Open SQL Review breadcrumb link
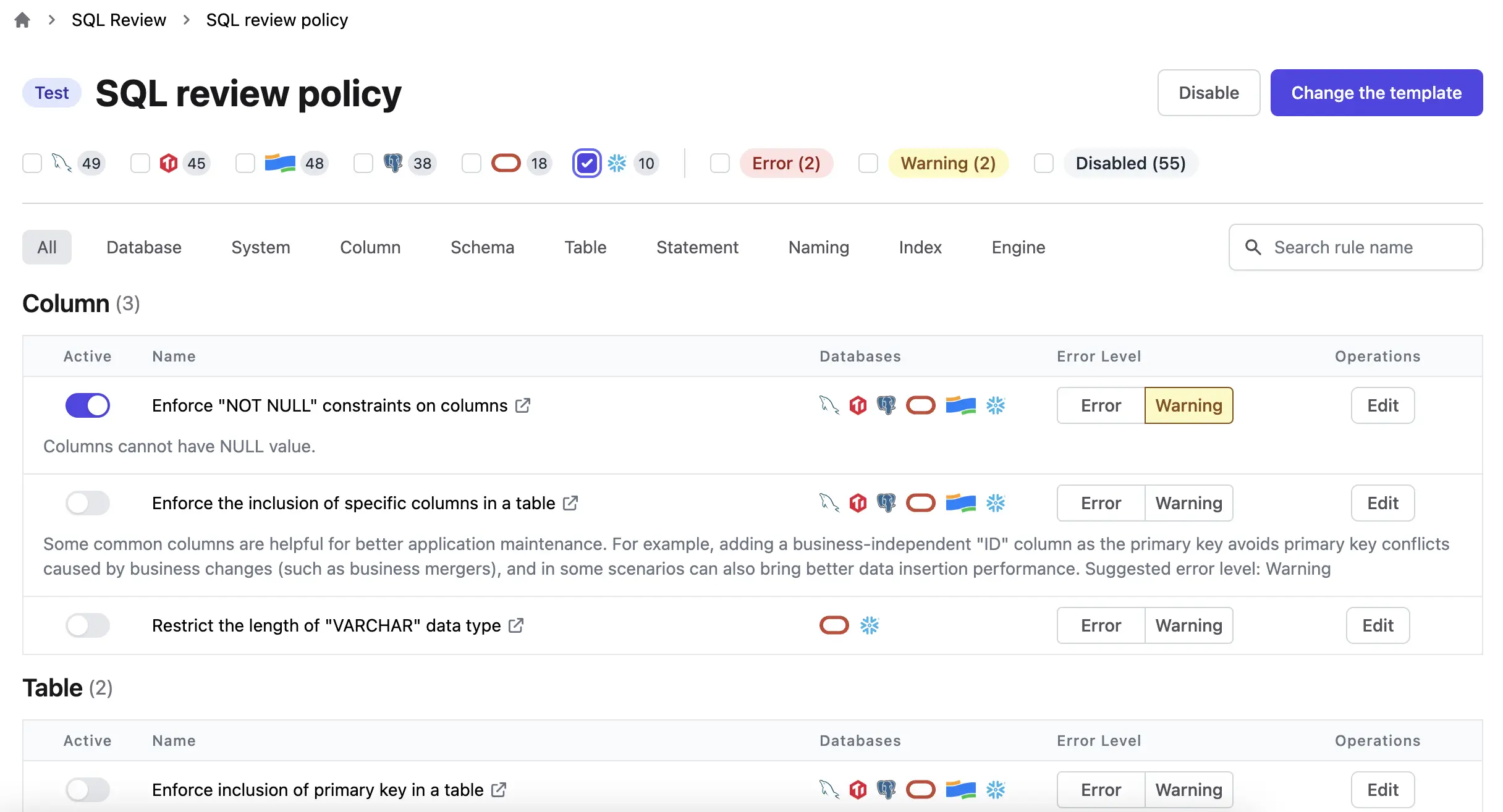 [x=119, y=19]
